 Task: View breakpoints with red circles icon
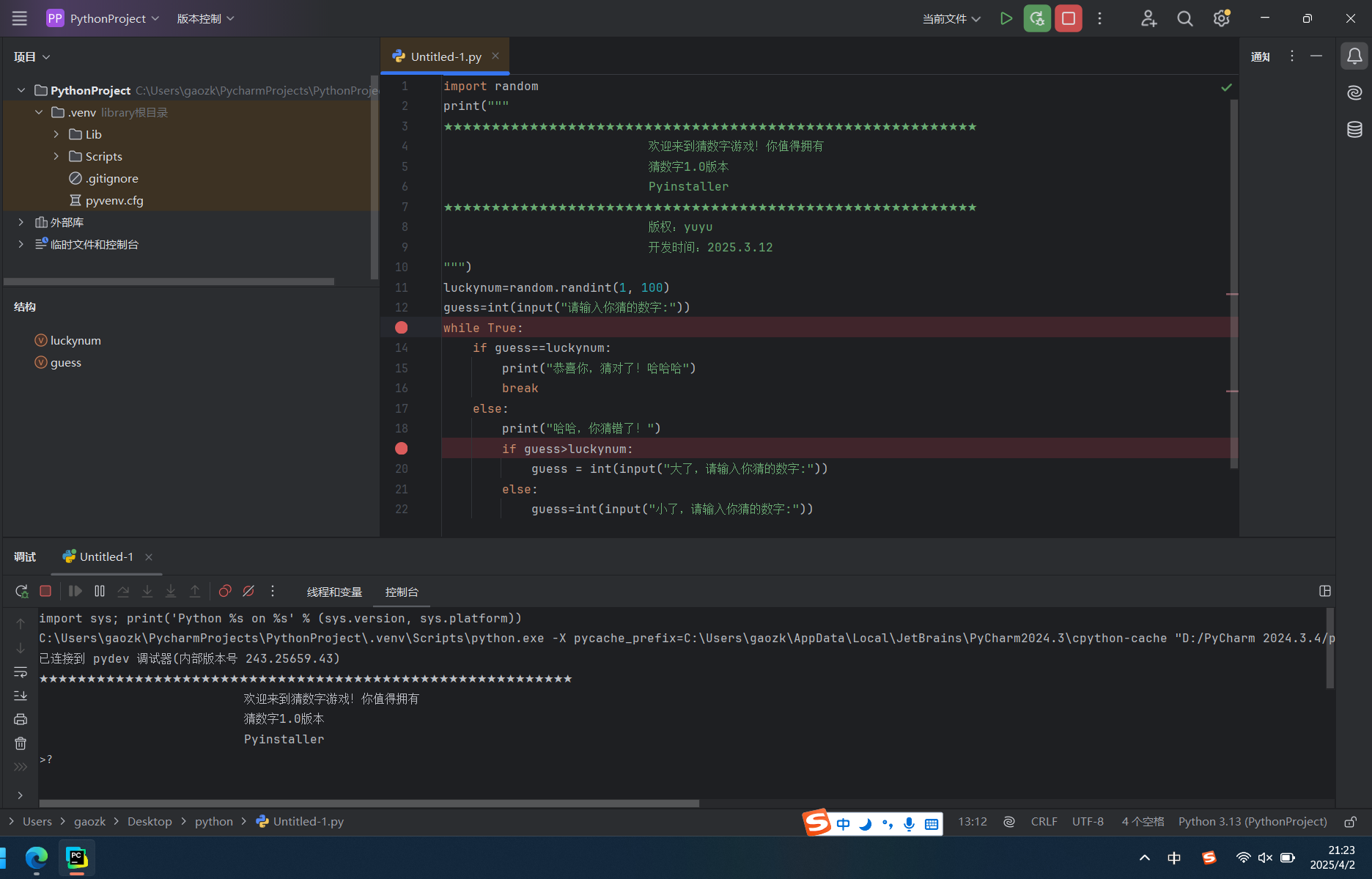(x=225, y=591)
